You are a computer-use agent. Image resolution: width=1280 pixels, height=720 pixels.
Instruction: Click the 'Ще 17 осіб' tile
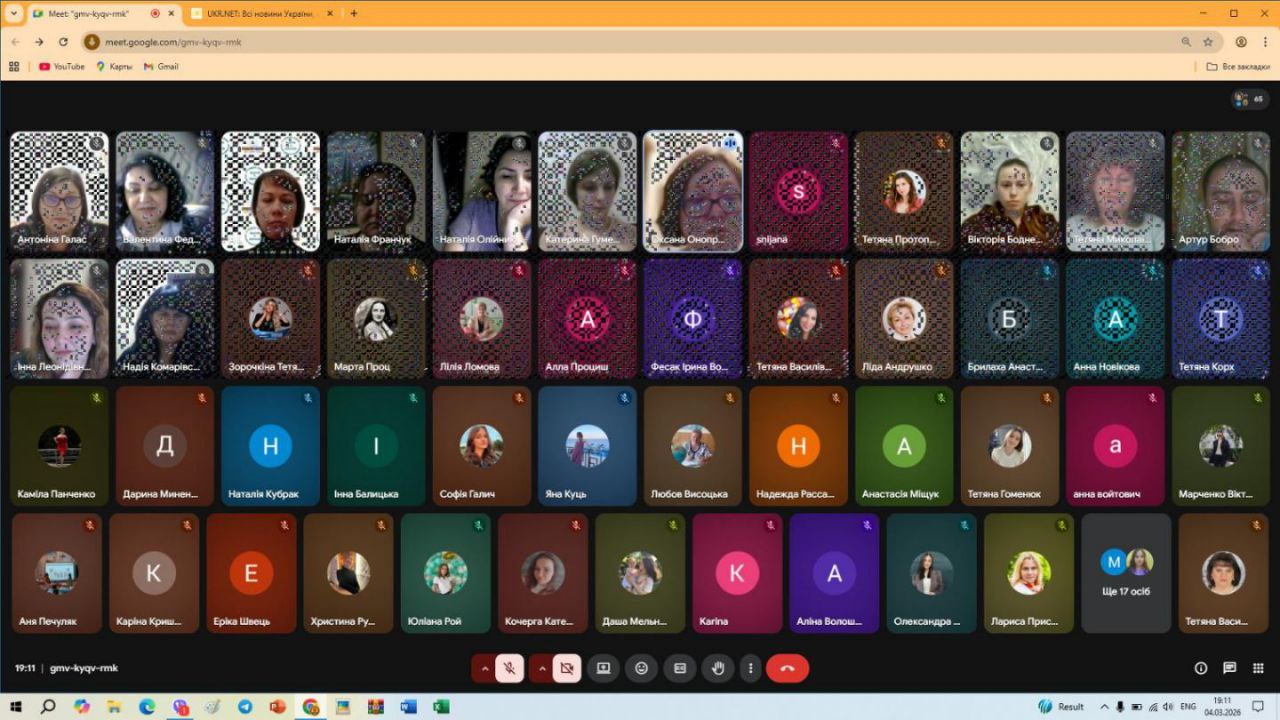click(x=1126, y=573)
